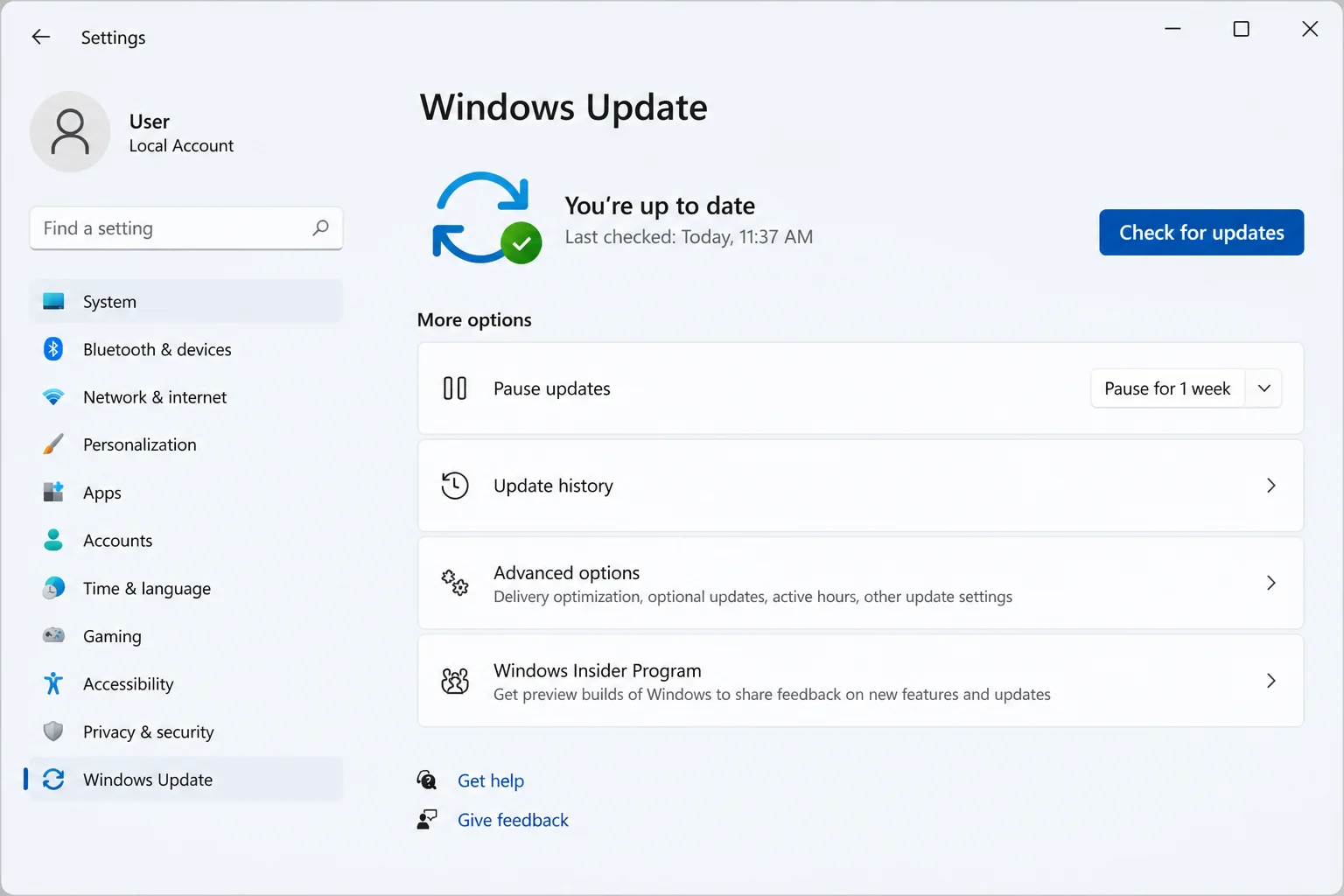Click the back arrow in Settings
The width and height of the screenshot is (1344, 896).
40,37
